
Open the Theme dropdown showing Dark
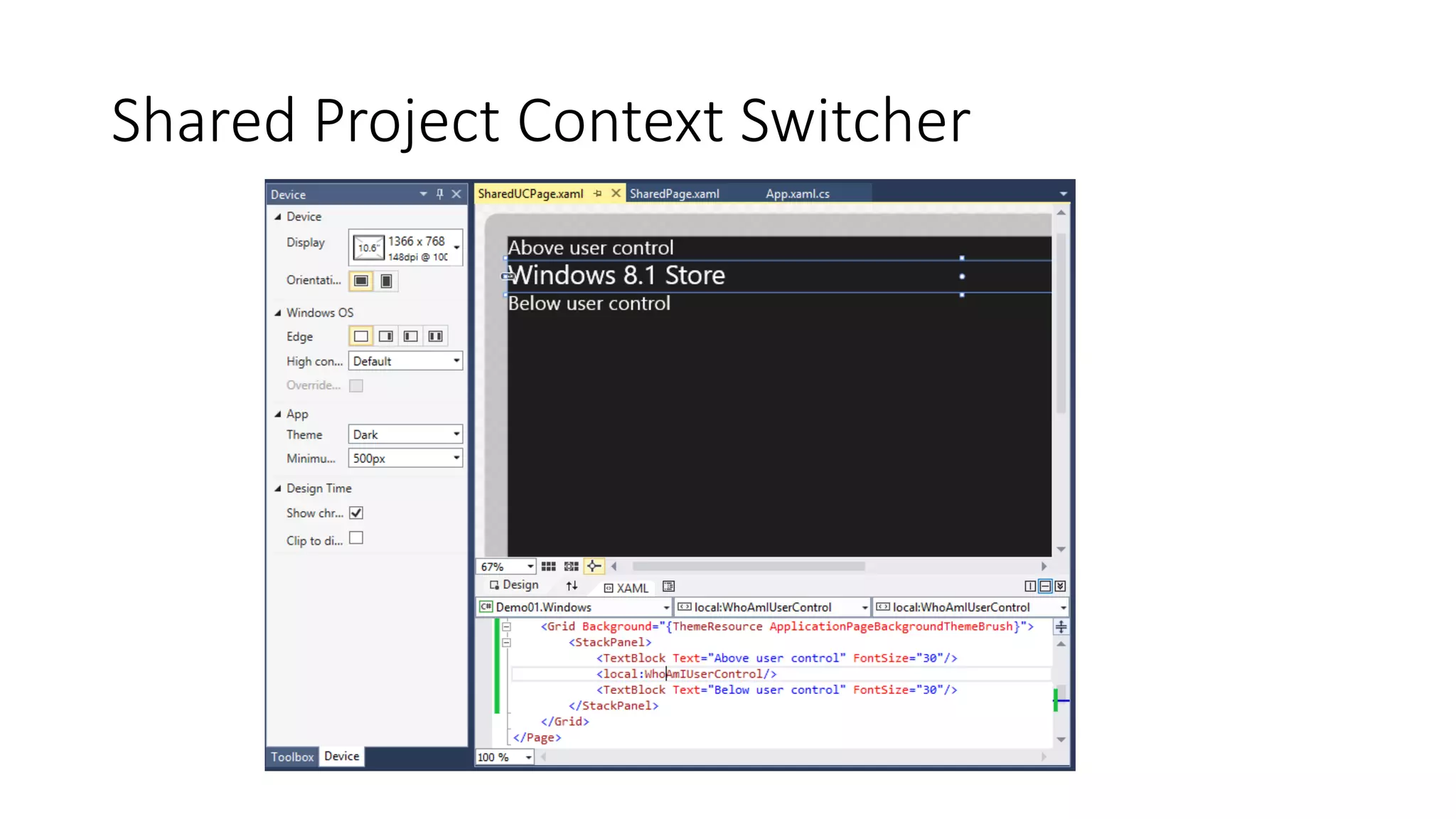point(405,434)
